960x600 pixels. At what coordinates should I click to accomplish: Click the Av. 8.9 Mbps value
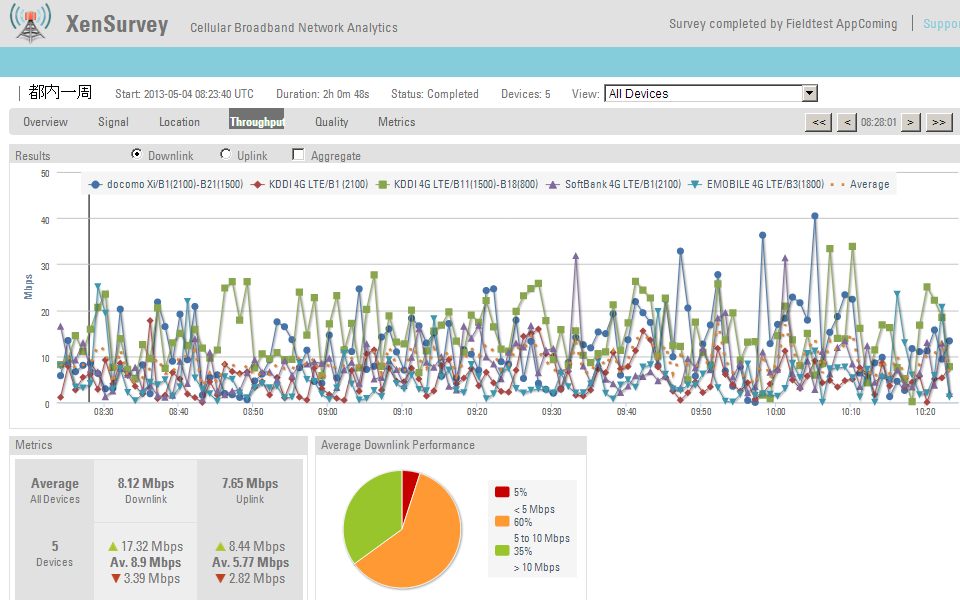pos(146,562)
